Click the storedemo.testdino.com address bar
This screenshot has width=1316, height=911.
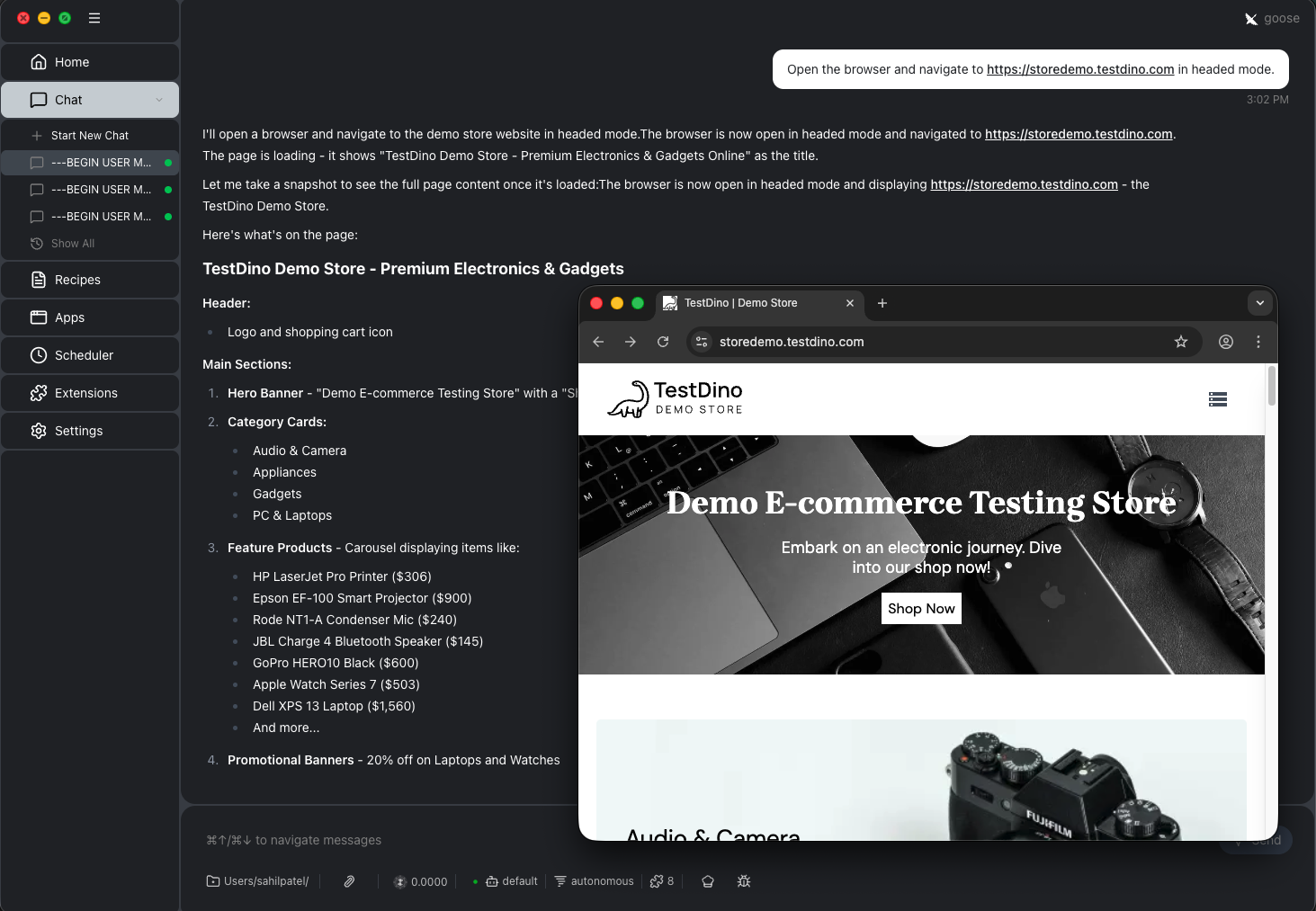click(x=936, y=342)
